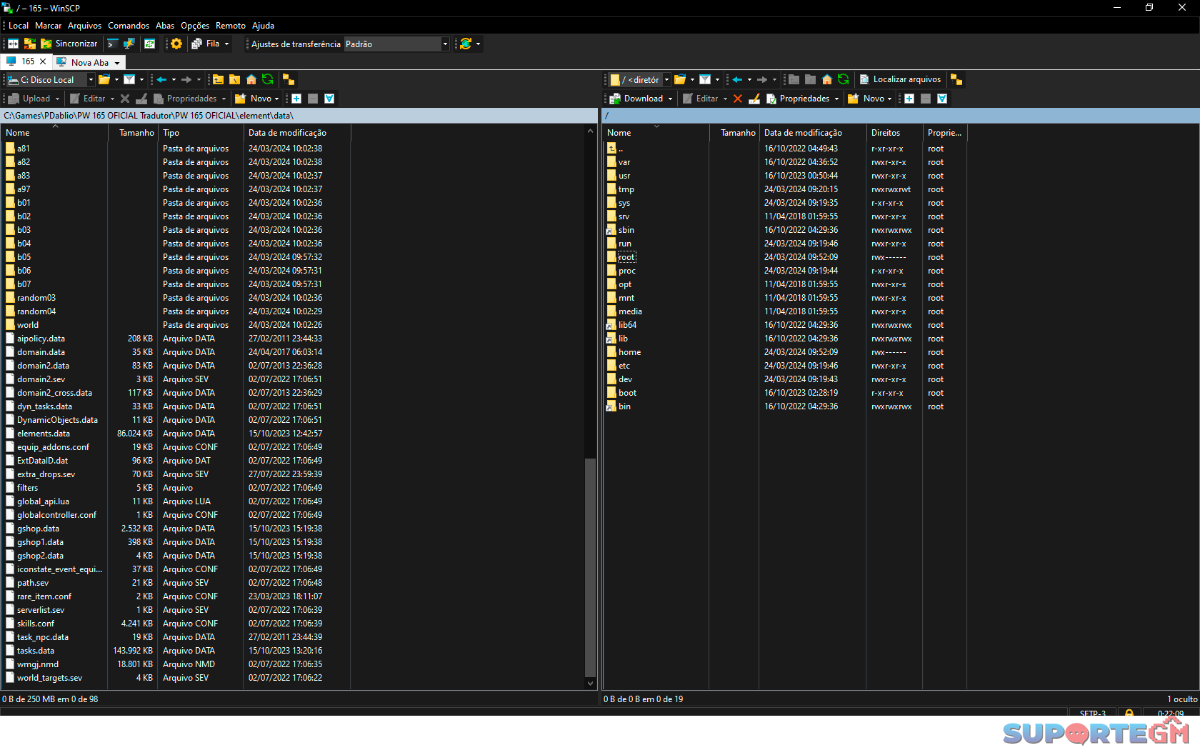This screenshot has width=1200, height=750.
Task: Close the 165 session tab
Action: (x=43, y=62)
